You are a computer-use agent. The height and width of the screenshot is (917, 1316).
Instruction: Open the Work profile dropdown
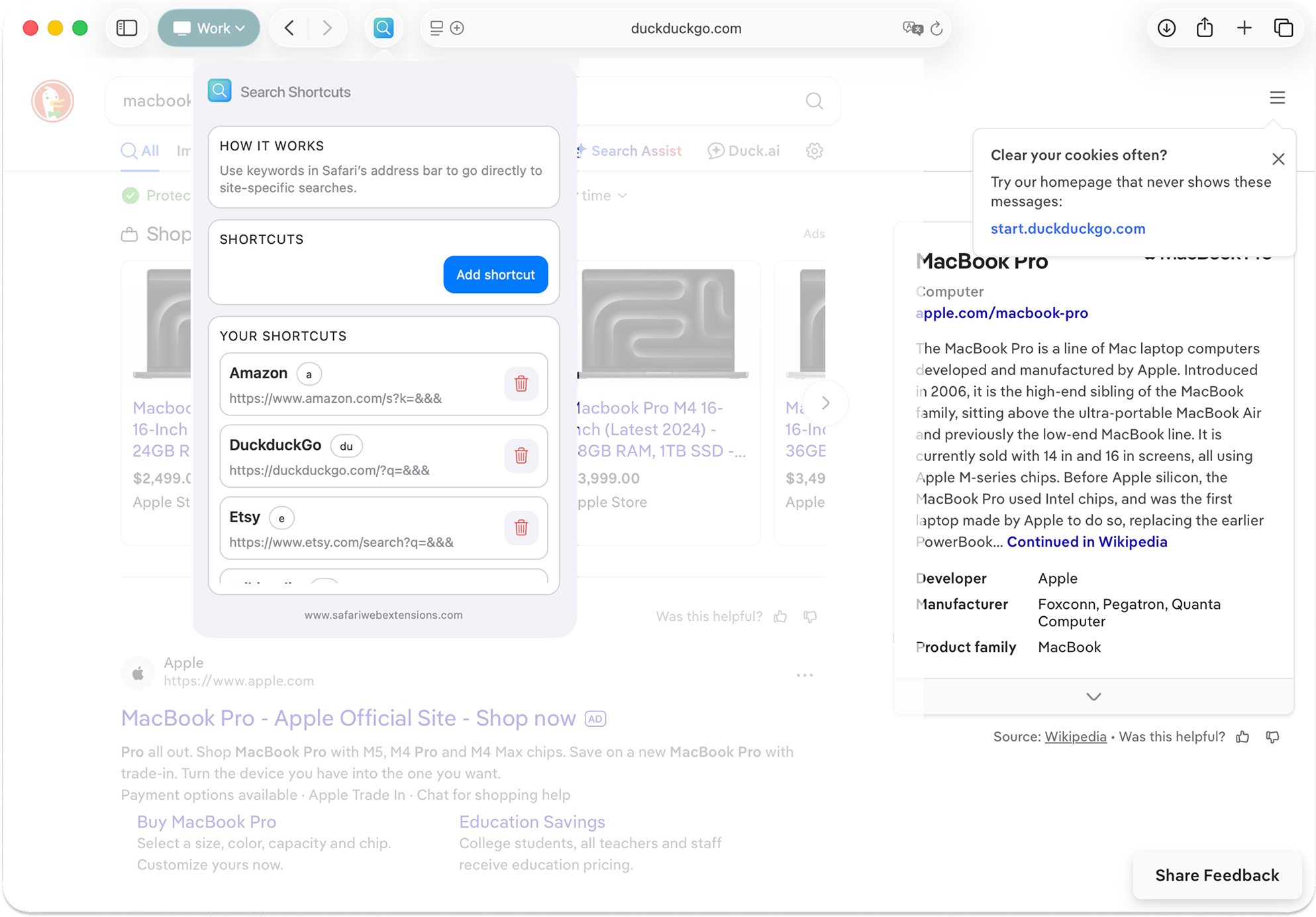coord(209,28)
